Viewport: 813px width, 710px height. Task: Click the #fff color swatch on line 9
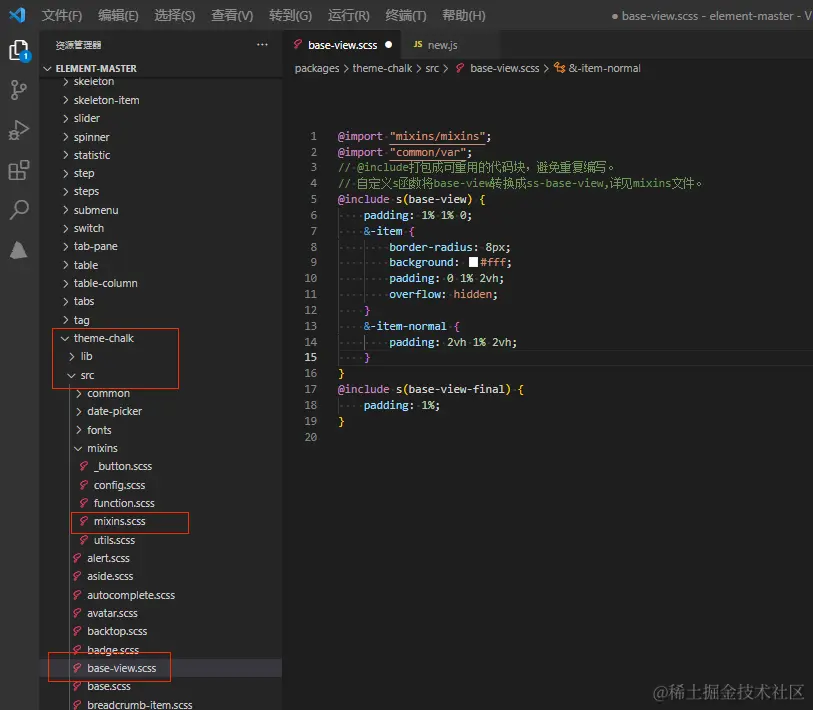click(x=473, y=262)
